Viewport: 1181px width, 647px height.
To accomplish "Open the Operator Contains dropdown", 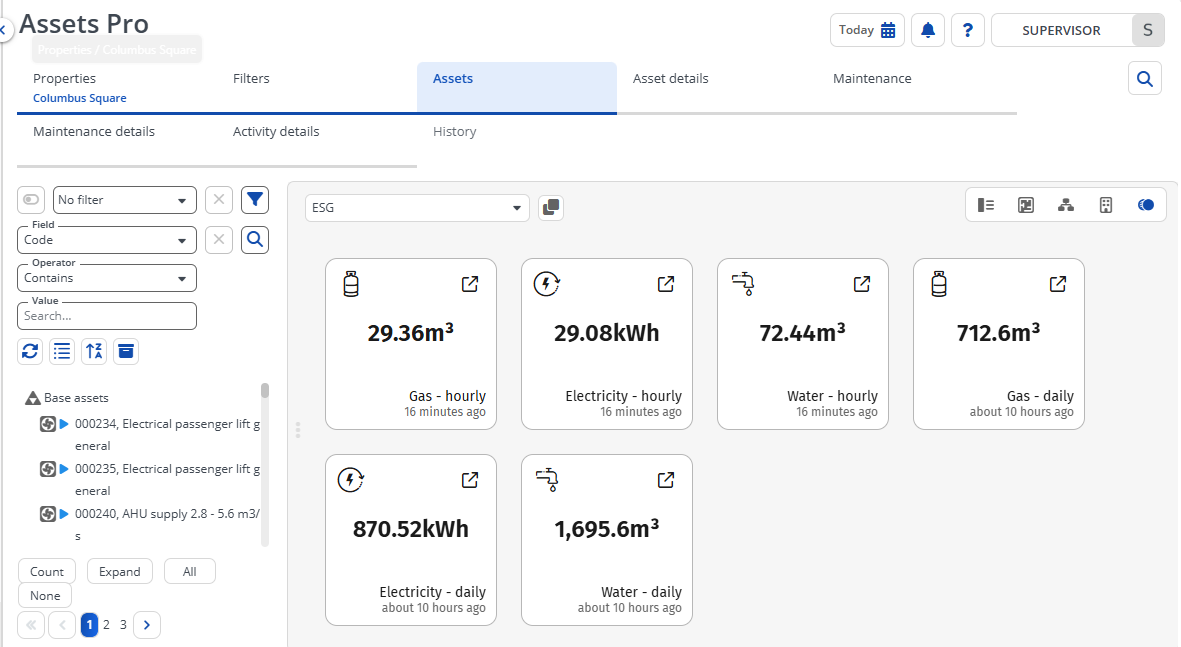I will pyautogui.click(x=107, y=278).
